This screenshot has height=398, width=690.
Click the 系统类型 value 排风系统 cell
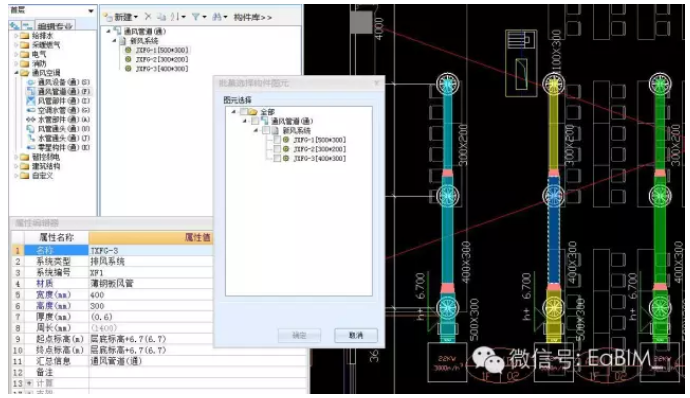pos(150,261)
